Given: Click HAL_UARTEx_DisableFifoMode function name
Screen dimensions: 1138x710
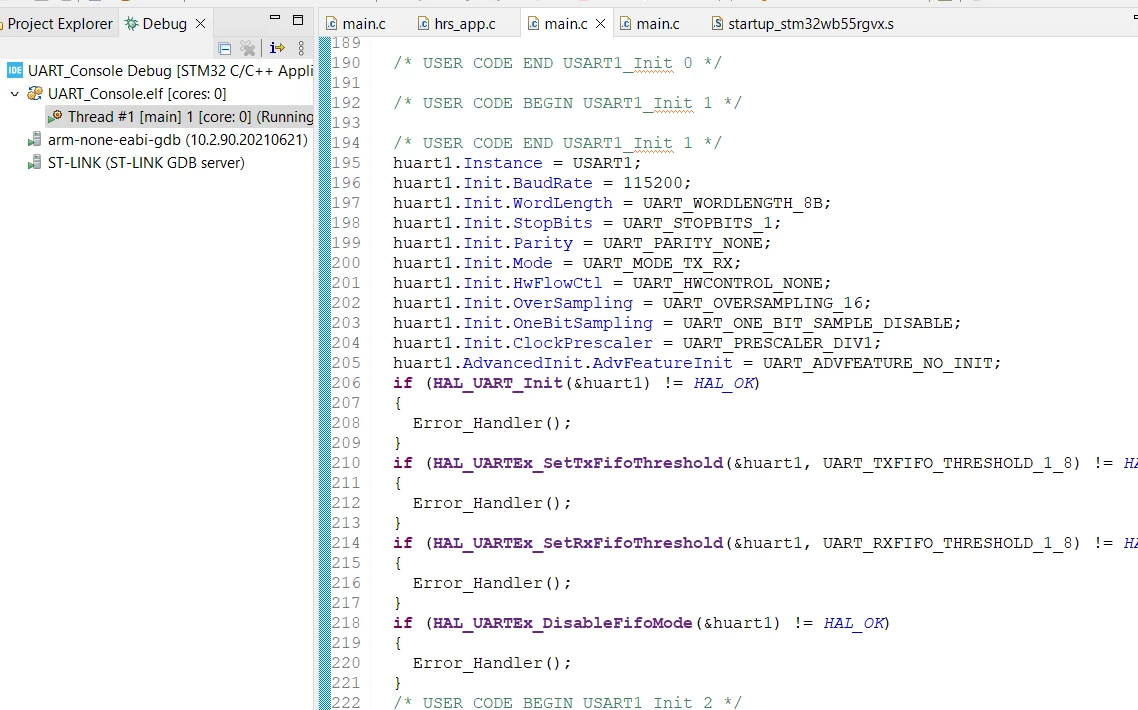Looking at the screenshot, I should coord(562,623).
